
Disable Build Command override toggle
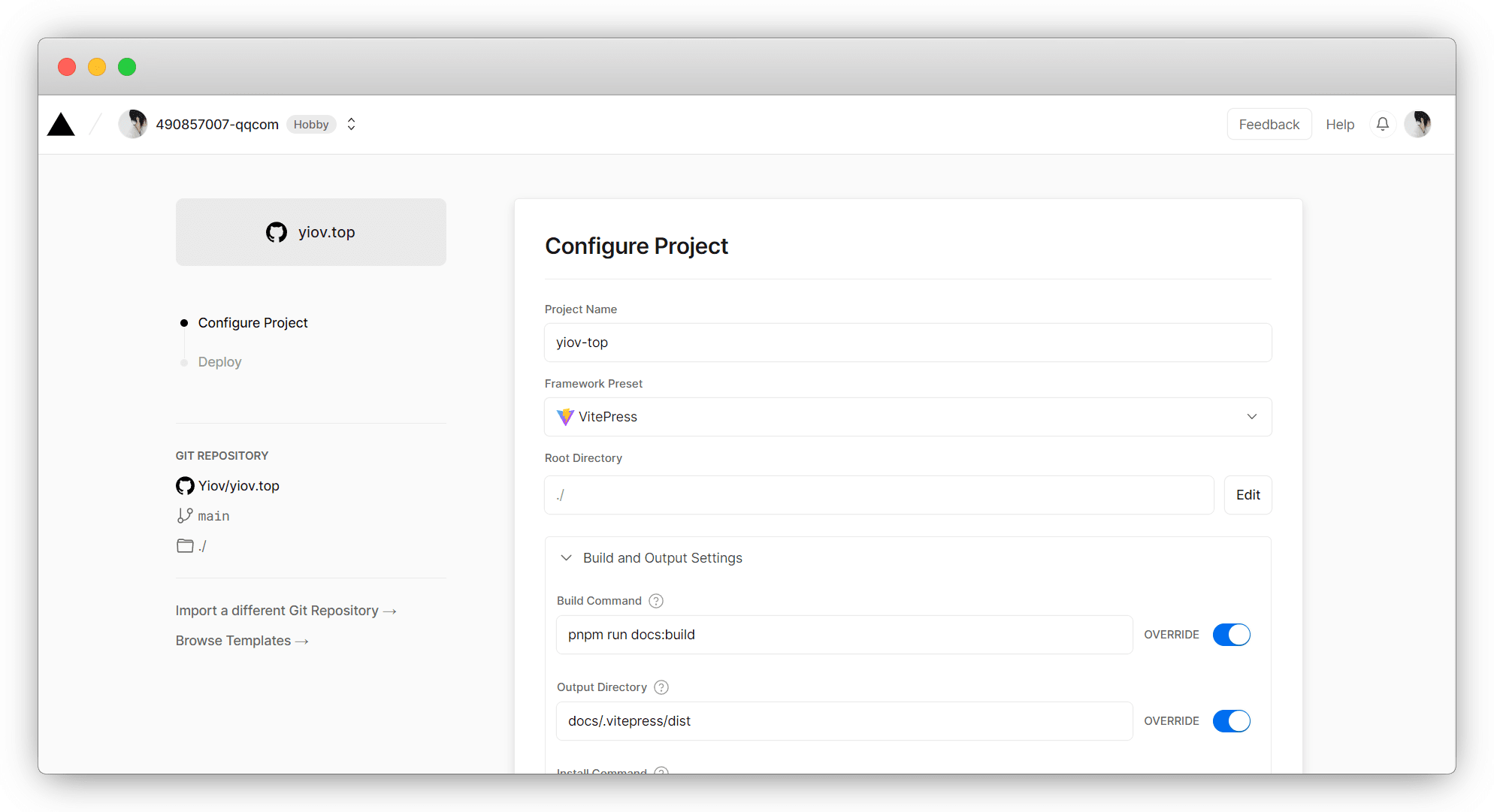pos(1231,635)
